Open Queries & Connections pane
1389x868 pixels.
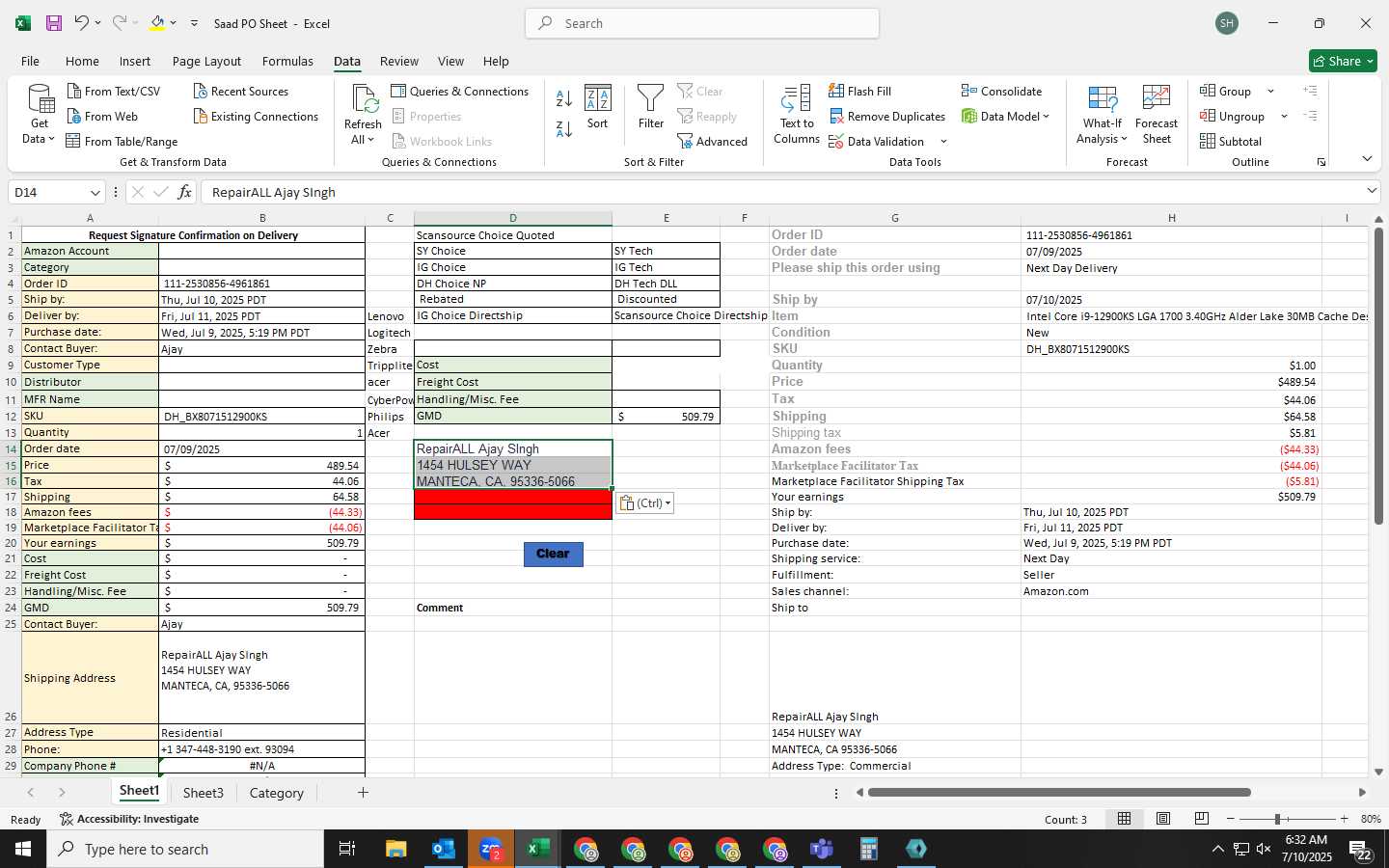460,92
